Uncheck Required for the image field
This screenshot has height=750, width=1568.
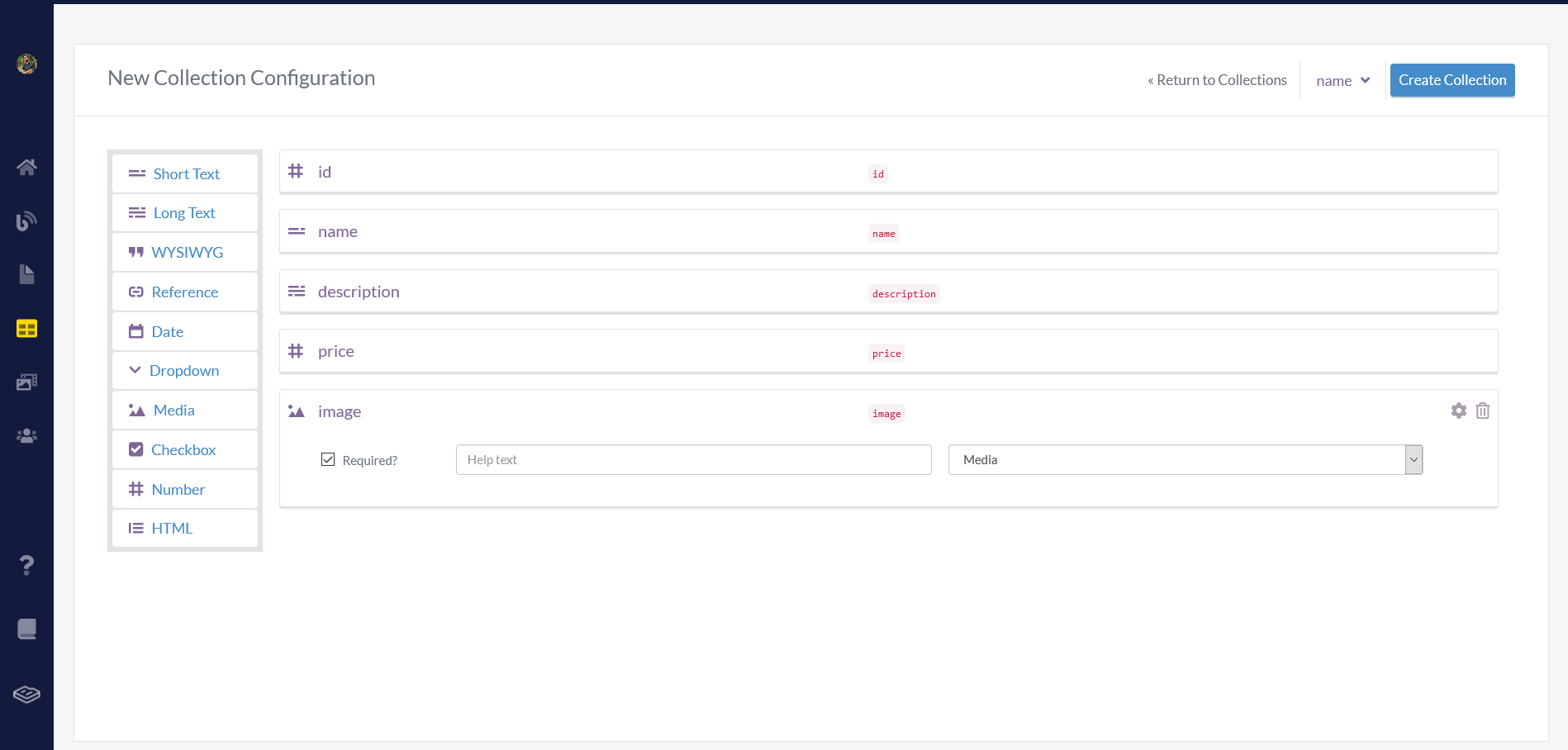(328, 458)
